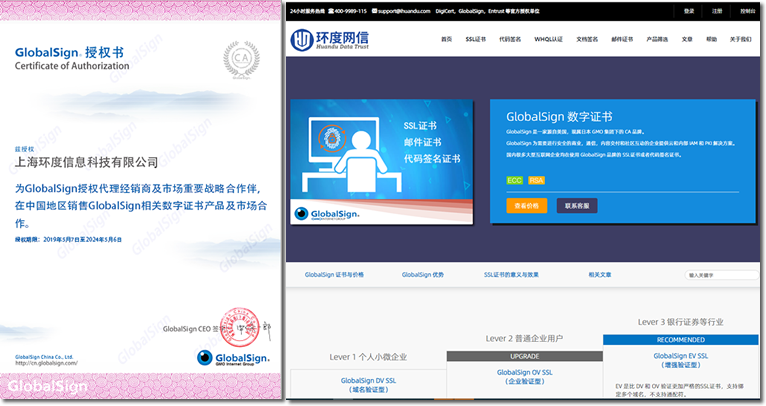Switch to GlobalSign 证书与价格 tab
The width and height of the screenshot is (766, 406).
(x=334, y=275)
